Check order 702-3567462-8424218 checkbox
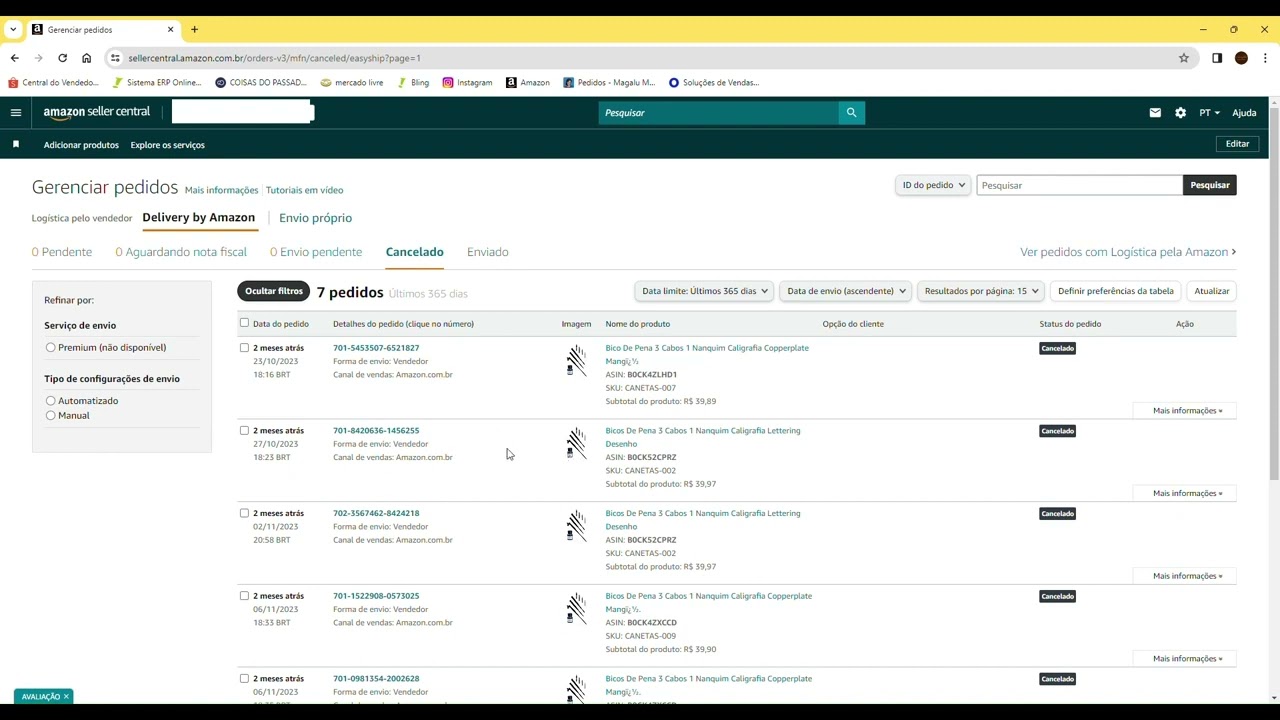Screen dimensions: 1280x720 [x=244, y=513]
